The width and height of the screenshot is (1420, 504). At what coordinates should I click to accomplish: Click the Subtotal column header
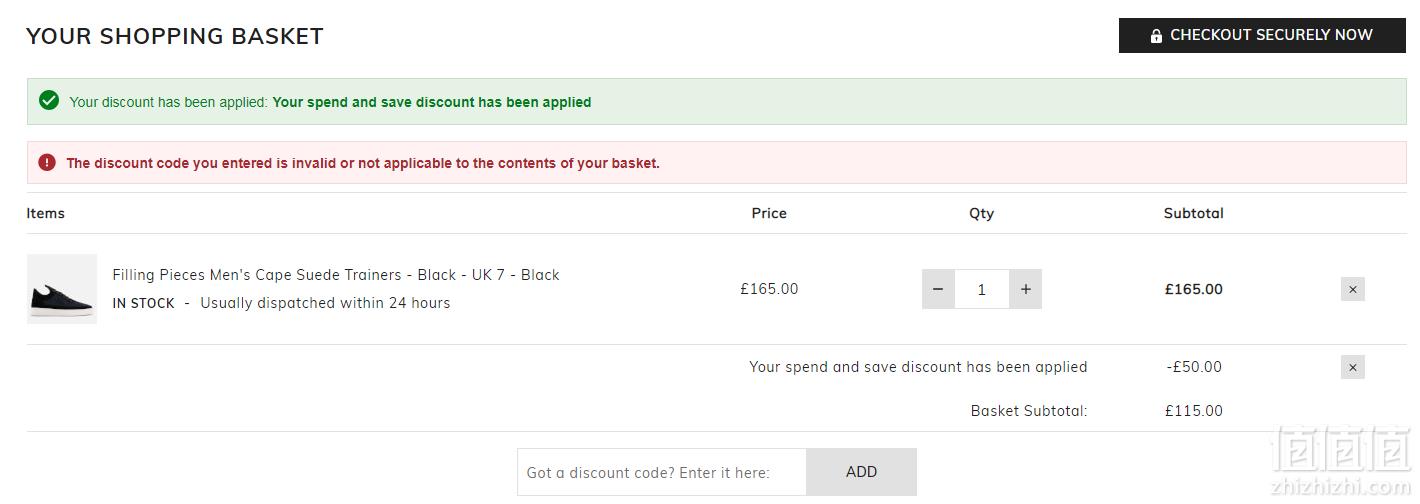[1194, 213]
